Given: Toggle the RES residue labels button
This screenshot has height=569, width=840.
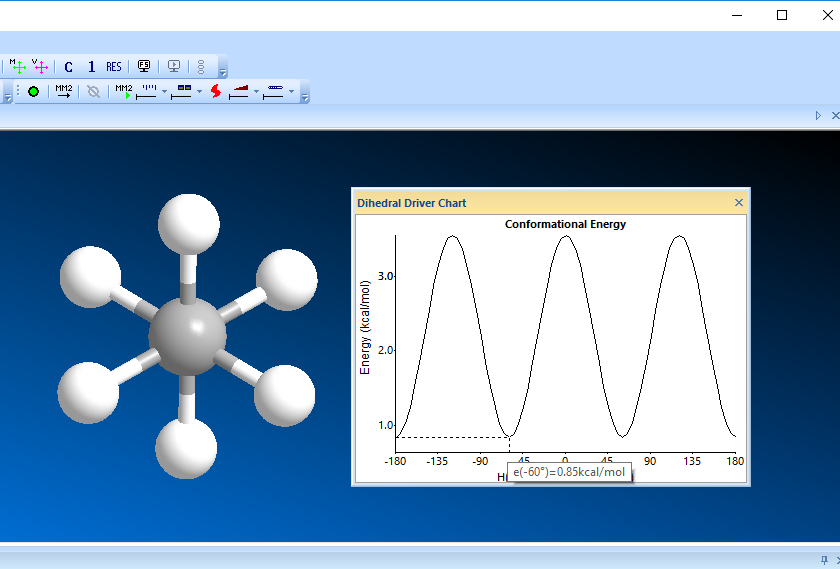Looking at the screenshot, I should [114, 67].
